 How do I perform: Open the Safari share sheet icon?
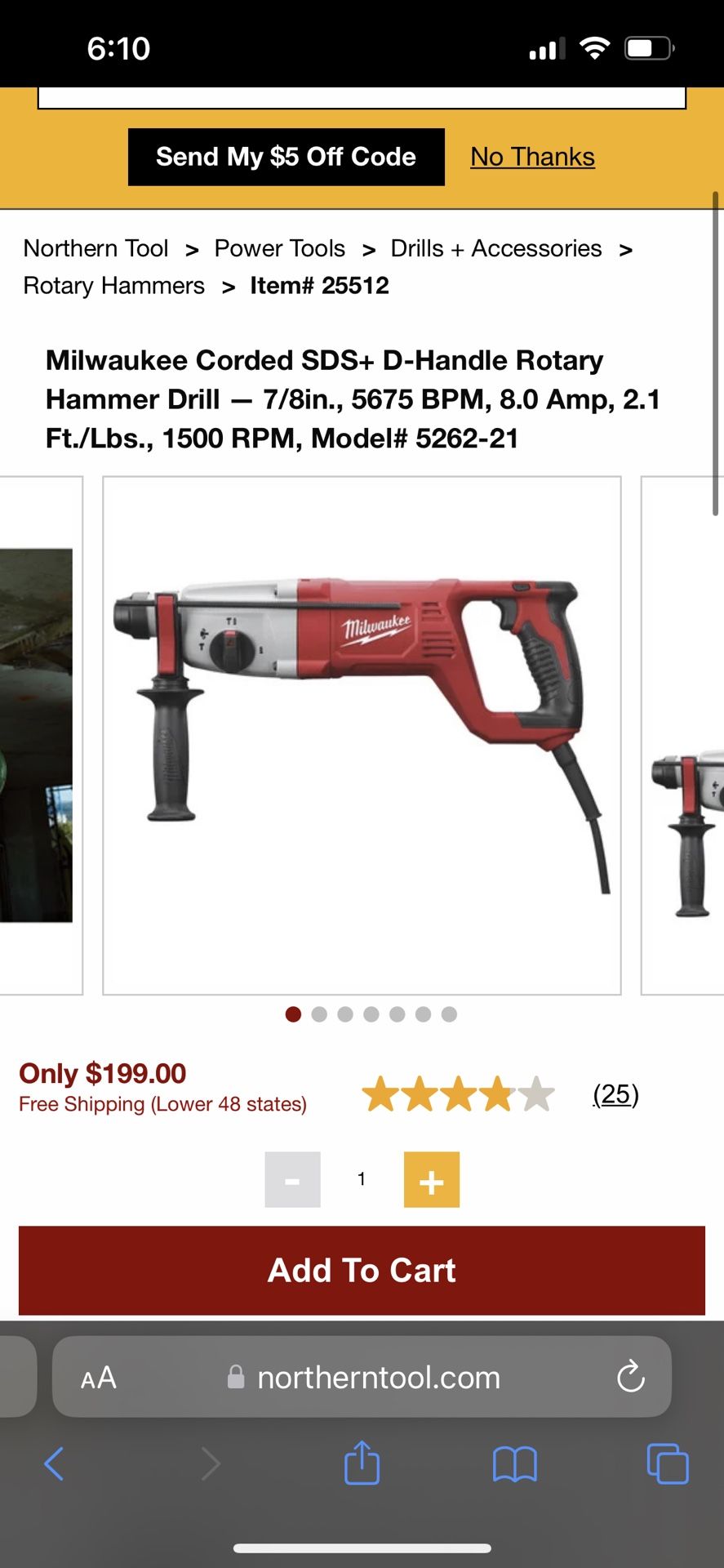[x=362, y=1462]
